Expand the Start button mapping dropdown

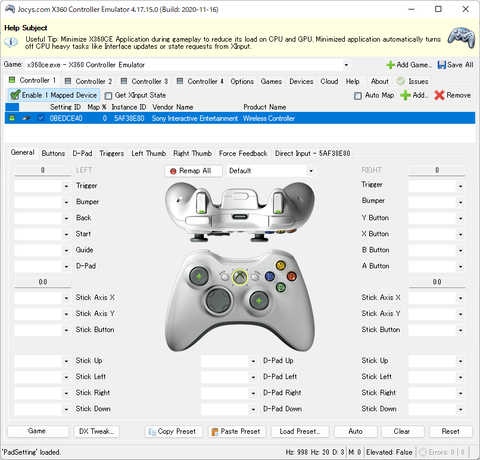click(66, 234)
